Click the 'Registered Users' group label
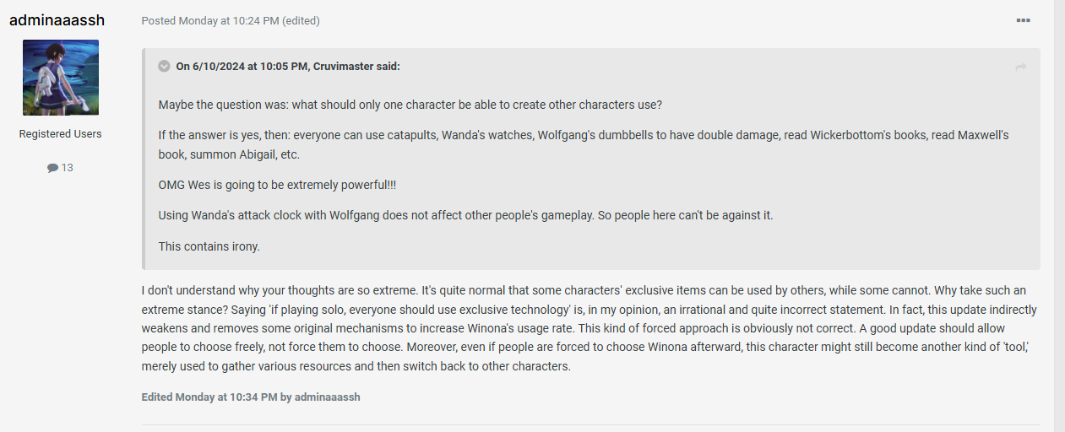 click(x=60, y=134)
